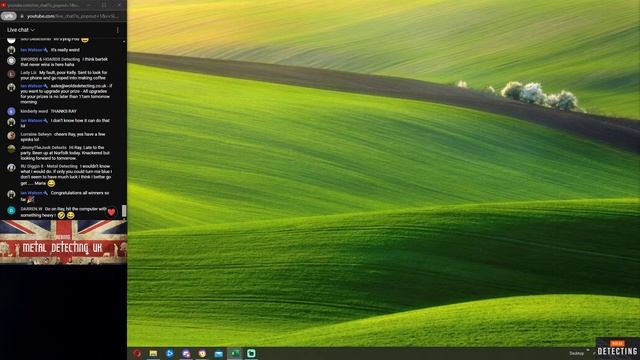Click kimberly ward's profile avatar

click(x=11, y=111)
